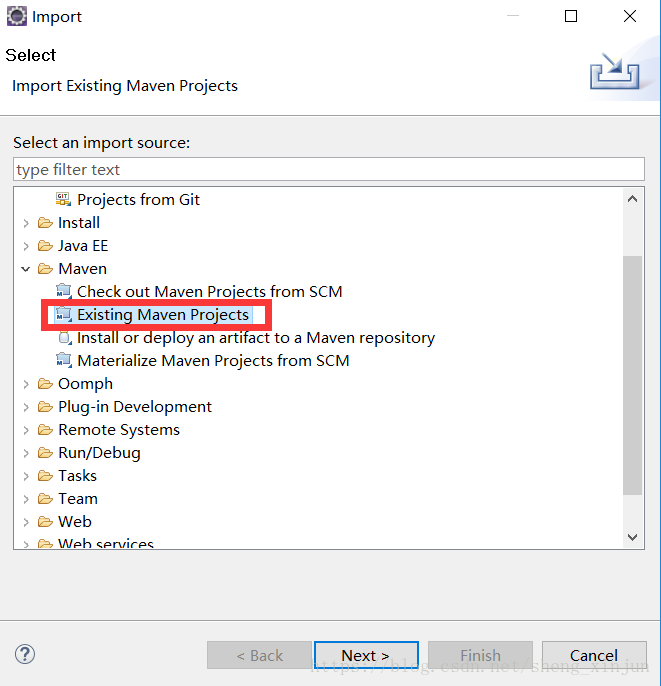Expand the Team category
Screen dimensions: 661x686
pyautogui.click(x=26, y=499)
